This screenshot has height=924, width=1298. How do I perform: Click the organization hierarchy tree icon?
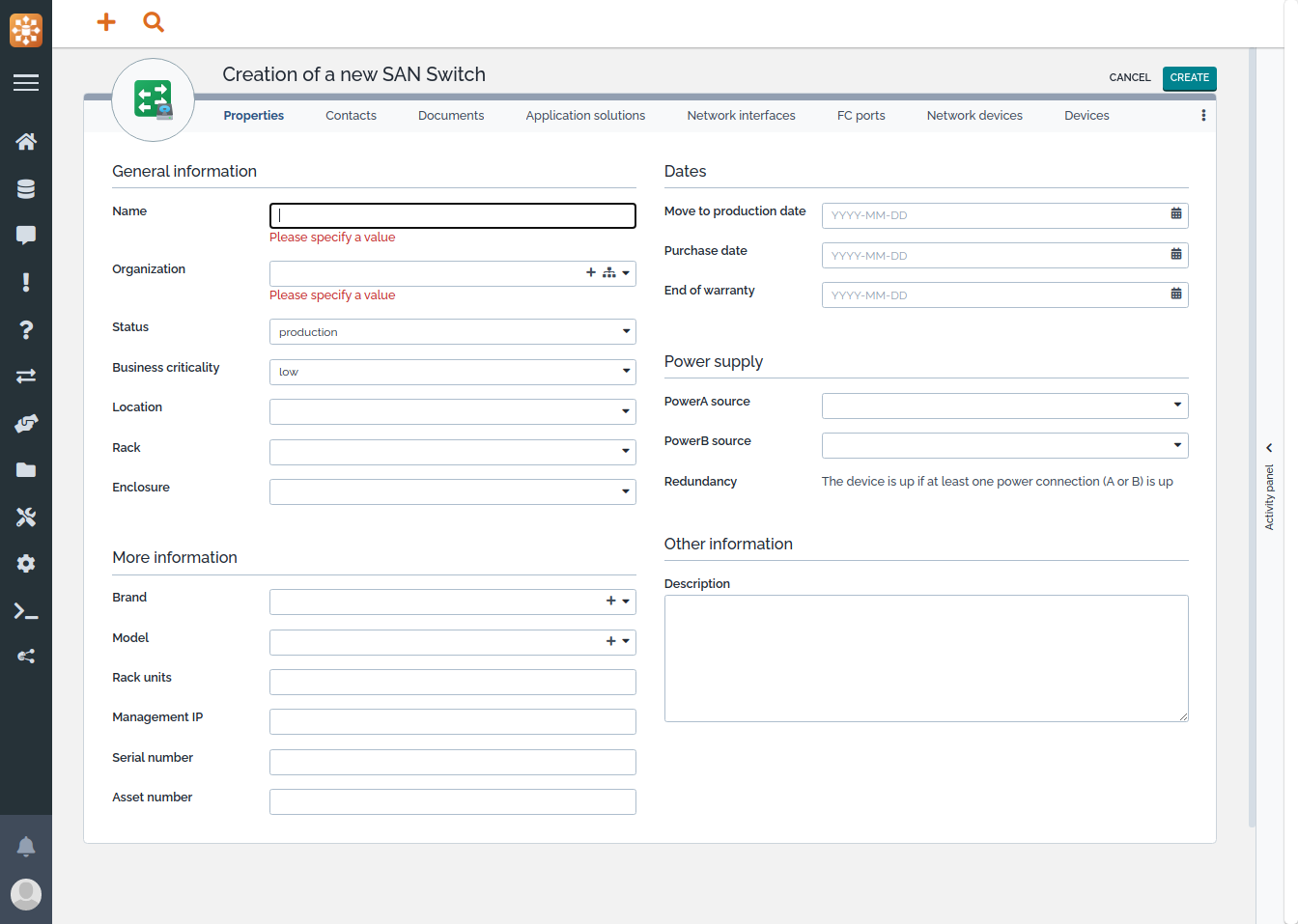tap(608, 273)
